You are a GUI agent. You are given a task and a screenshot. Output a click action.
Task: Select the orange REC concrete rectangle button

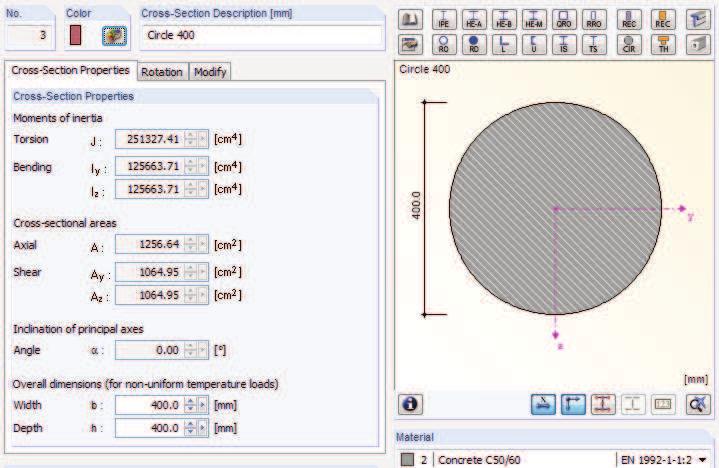coord(663,20)
